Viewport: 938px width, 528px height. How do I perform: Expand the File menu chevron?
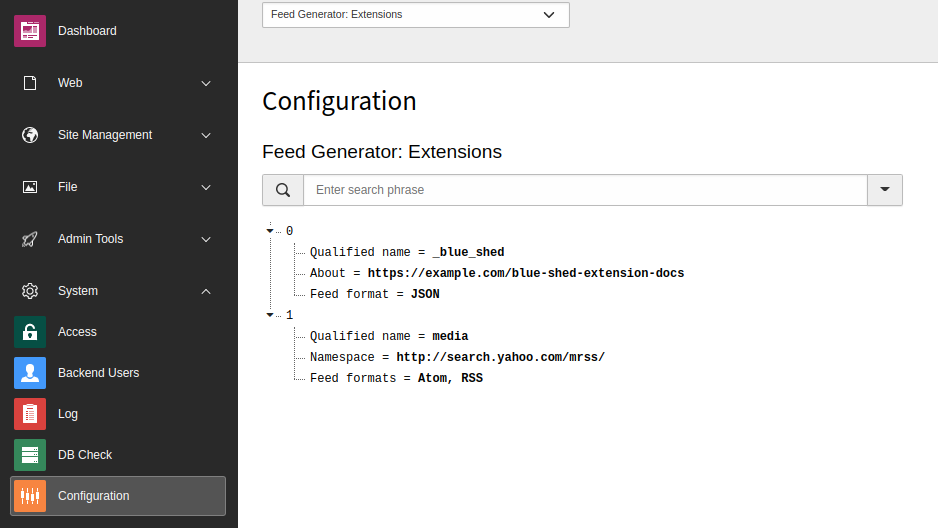pyautogui.click(x=206, y=187)
